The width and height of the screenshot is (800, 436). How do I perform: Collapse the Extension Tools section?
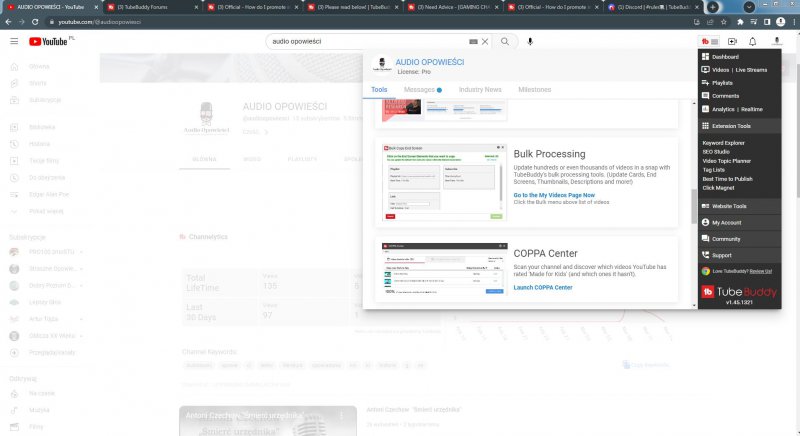(x=730, y=126)
